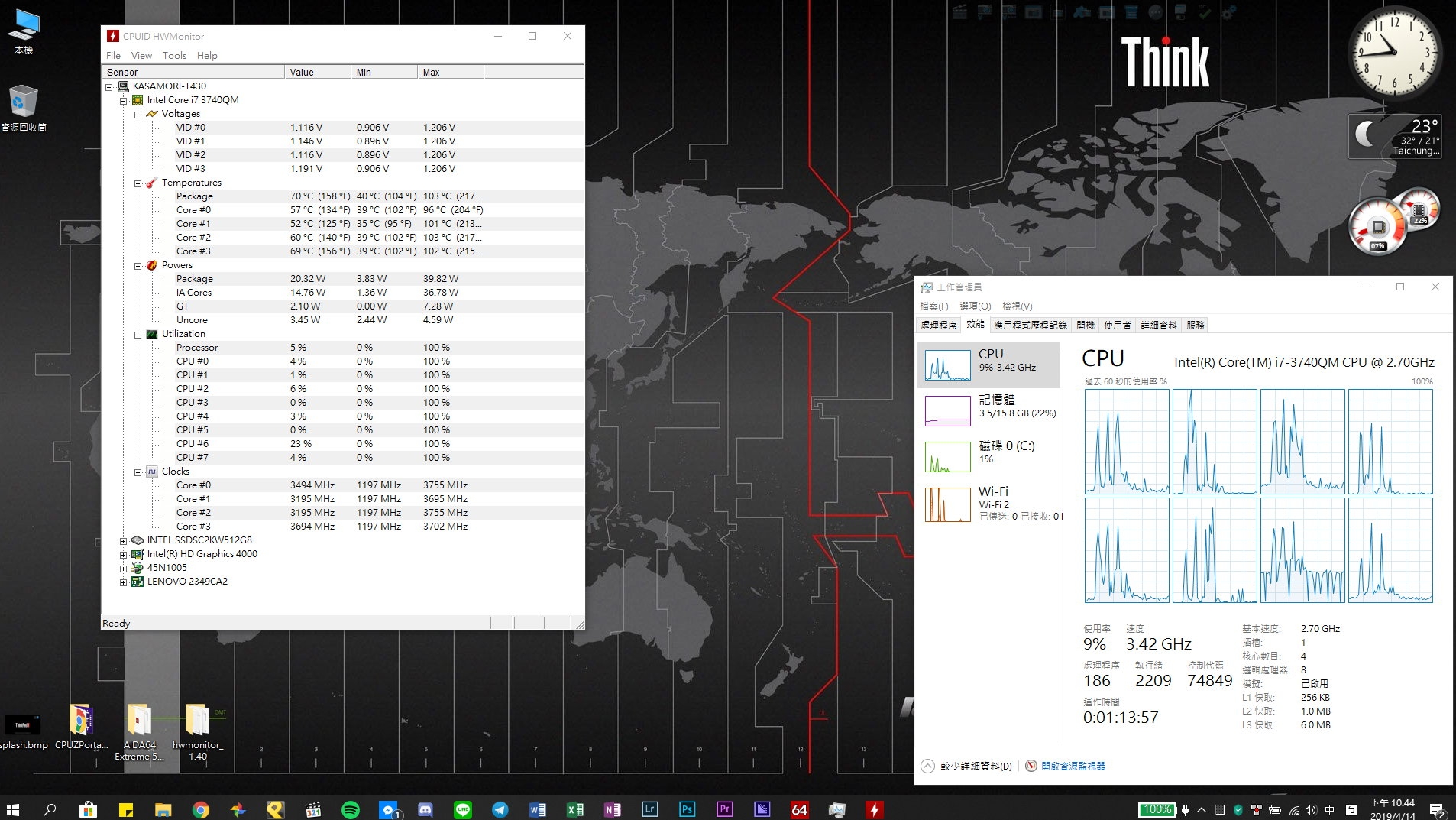Open File Explorer from the taskbar
Viewport: 1456px width, 820px height.
pos(163,809)
